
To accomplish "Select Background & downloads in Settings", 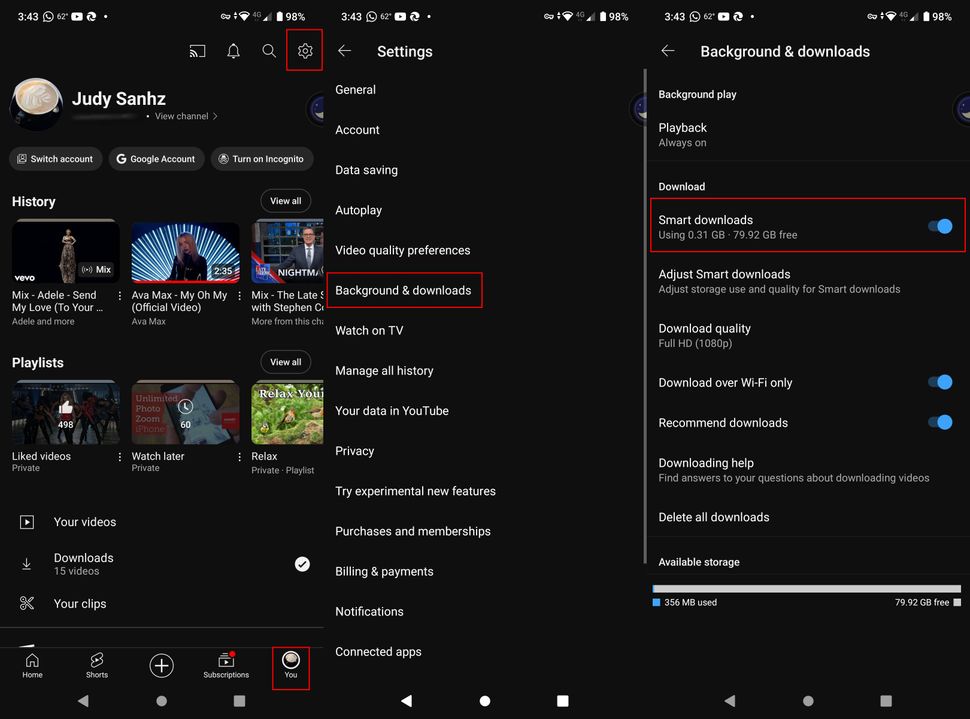I will click(404, 290).
